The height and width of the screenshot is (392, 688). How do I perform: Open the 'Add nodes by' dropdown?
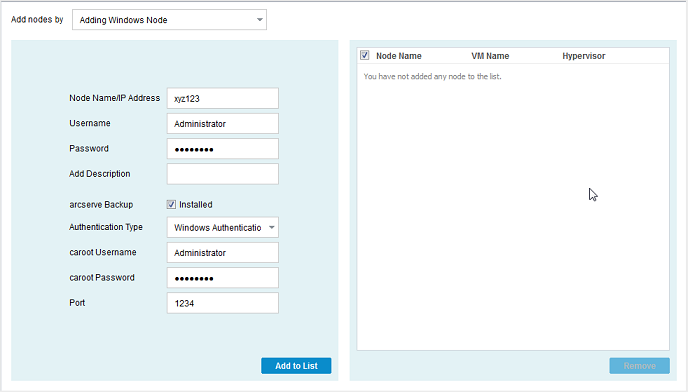[169, 20]
